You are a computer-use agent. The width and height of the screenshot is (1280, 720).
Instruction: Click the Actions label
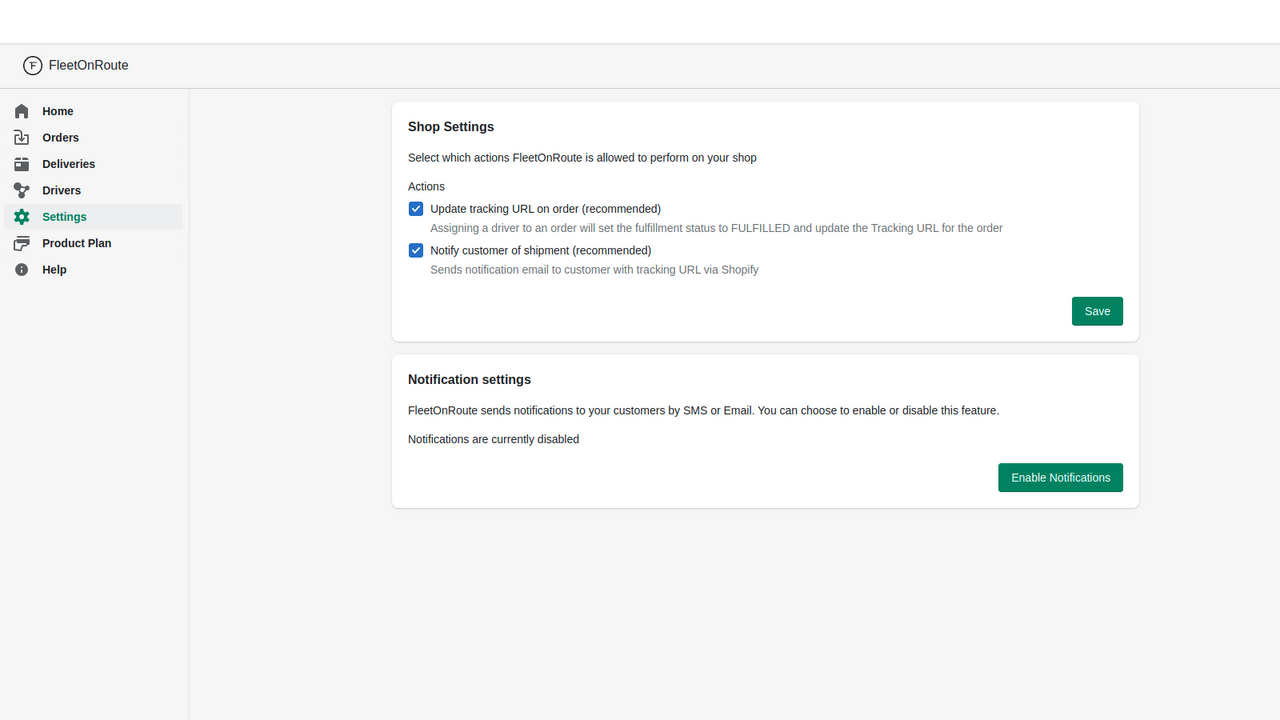tap(426, 187)
